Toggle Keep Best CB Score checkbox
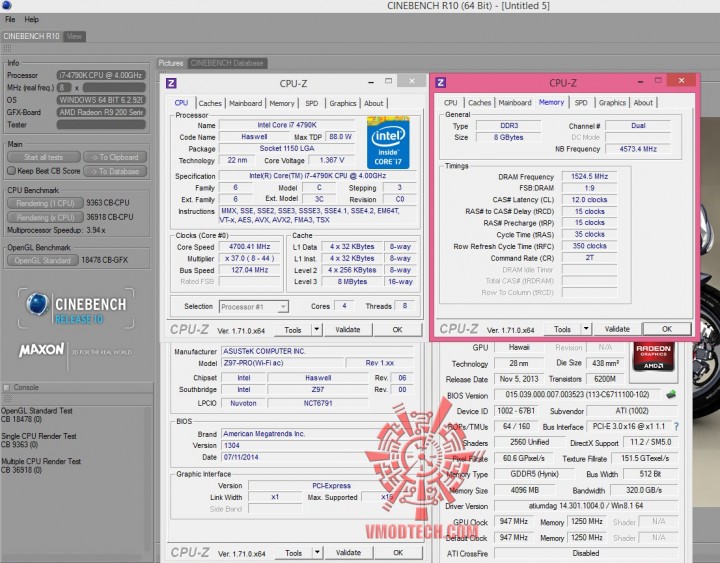The width and height of the screenshot is (720, 563). point(11,171)
